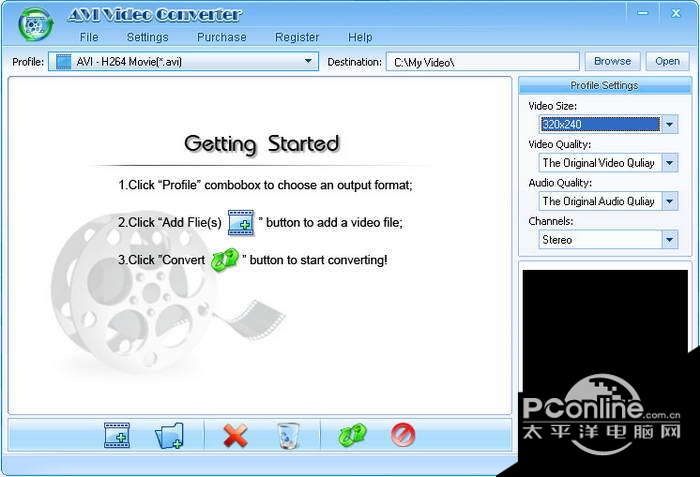Viewport: 700px width, 477px height.
Task: Click the Add Folder toolbar icon
Action: coord(169,435)
